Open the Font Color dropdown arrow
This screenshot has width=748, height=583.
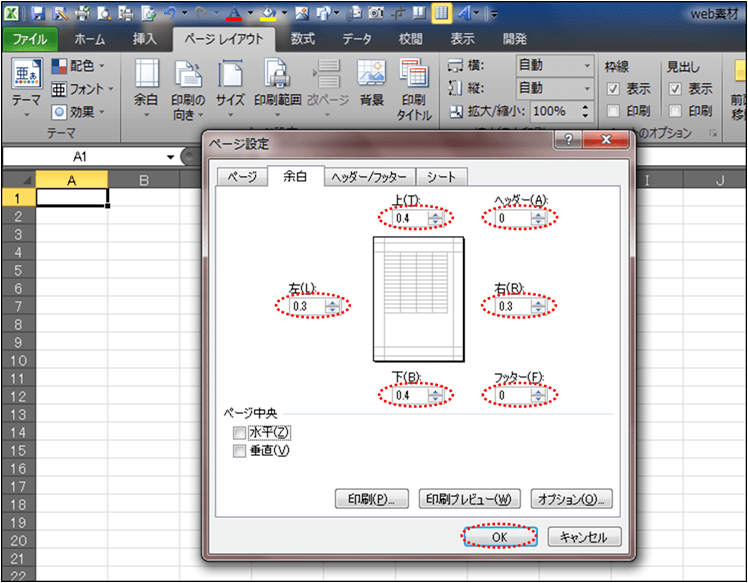(x=250, y=14)
